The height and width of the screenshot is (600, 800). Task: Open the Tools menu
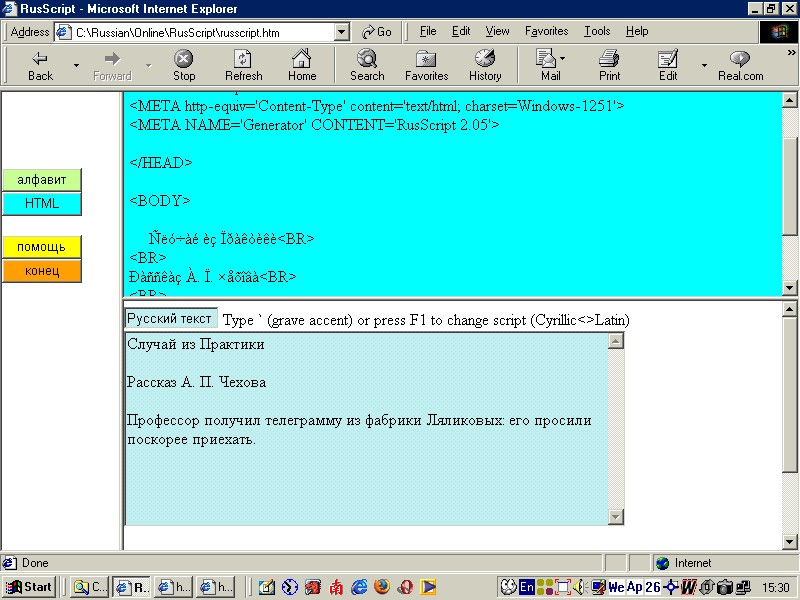[597, 32]
